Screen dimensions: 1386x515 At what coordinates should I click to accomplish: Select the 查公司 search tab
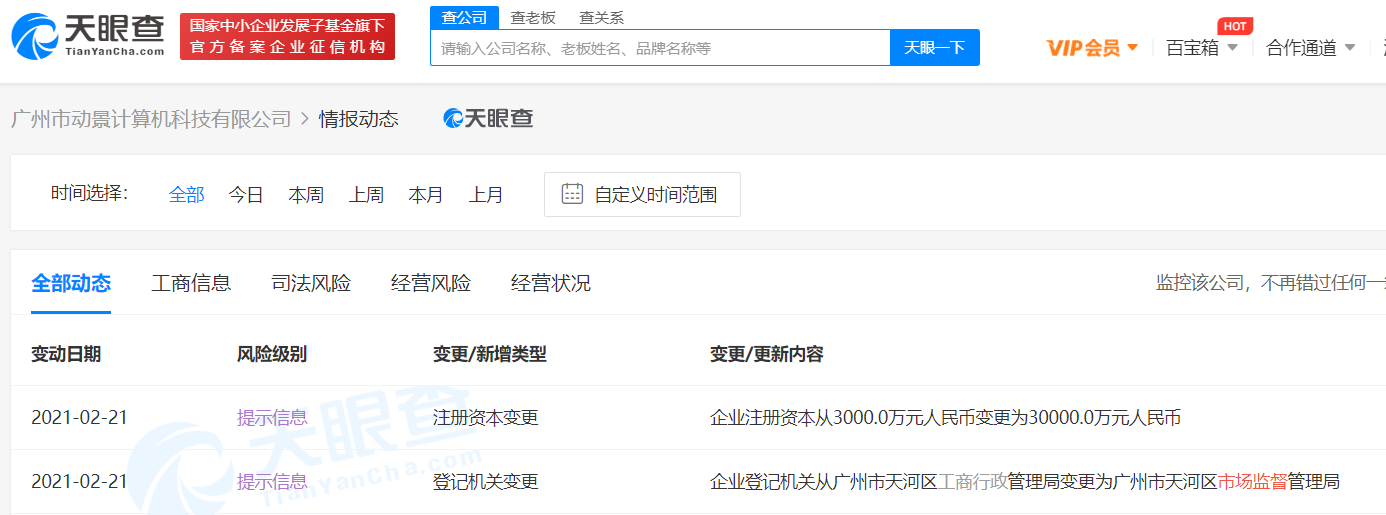pos(464,17)
